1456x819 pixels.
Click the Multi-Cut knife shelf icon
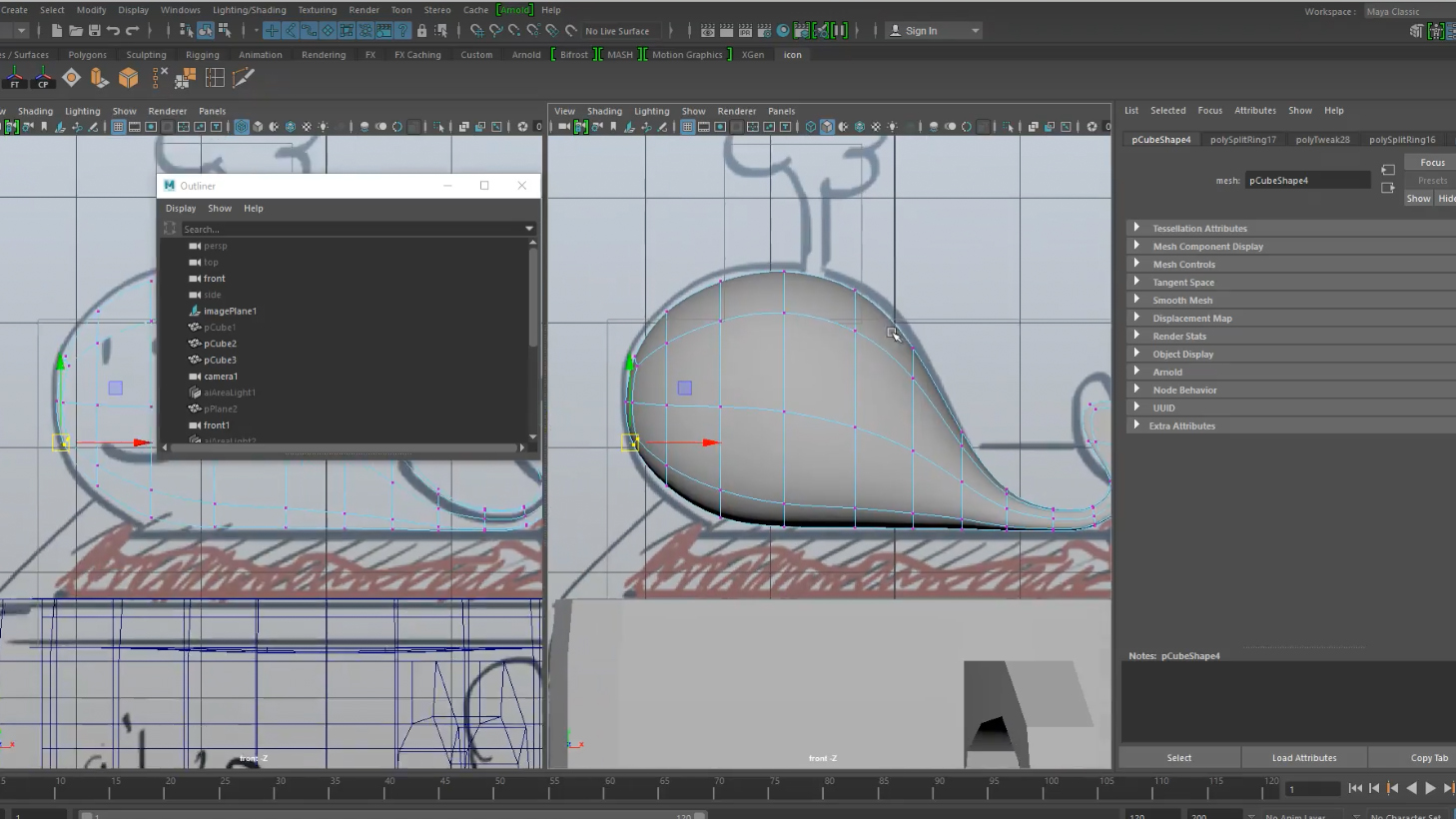click(x=243, y=78)
